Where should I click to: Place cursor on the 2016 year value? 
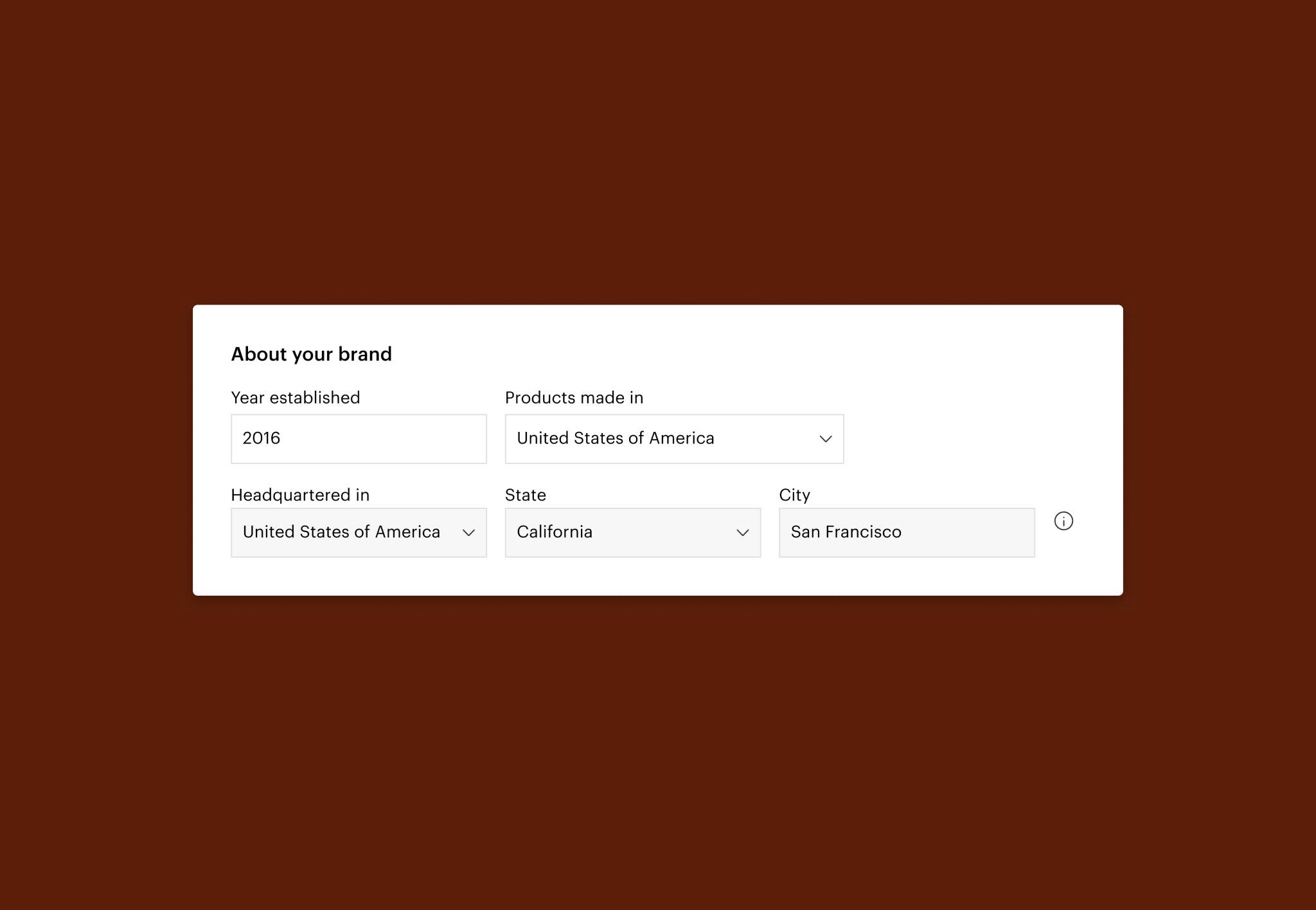(261, 438)
